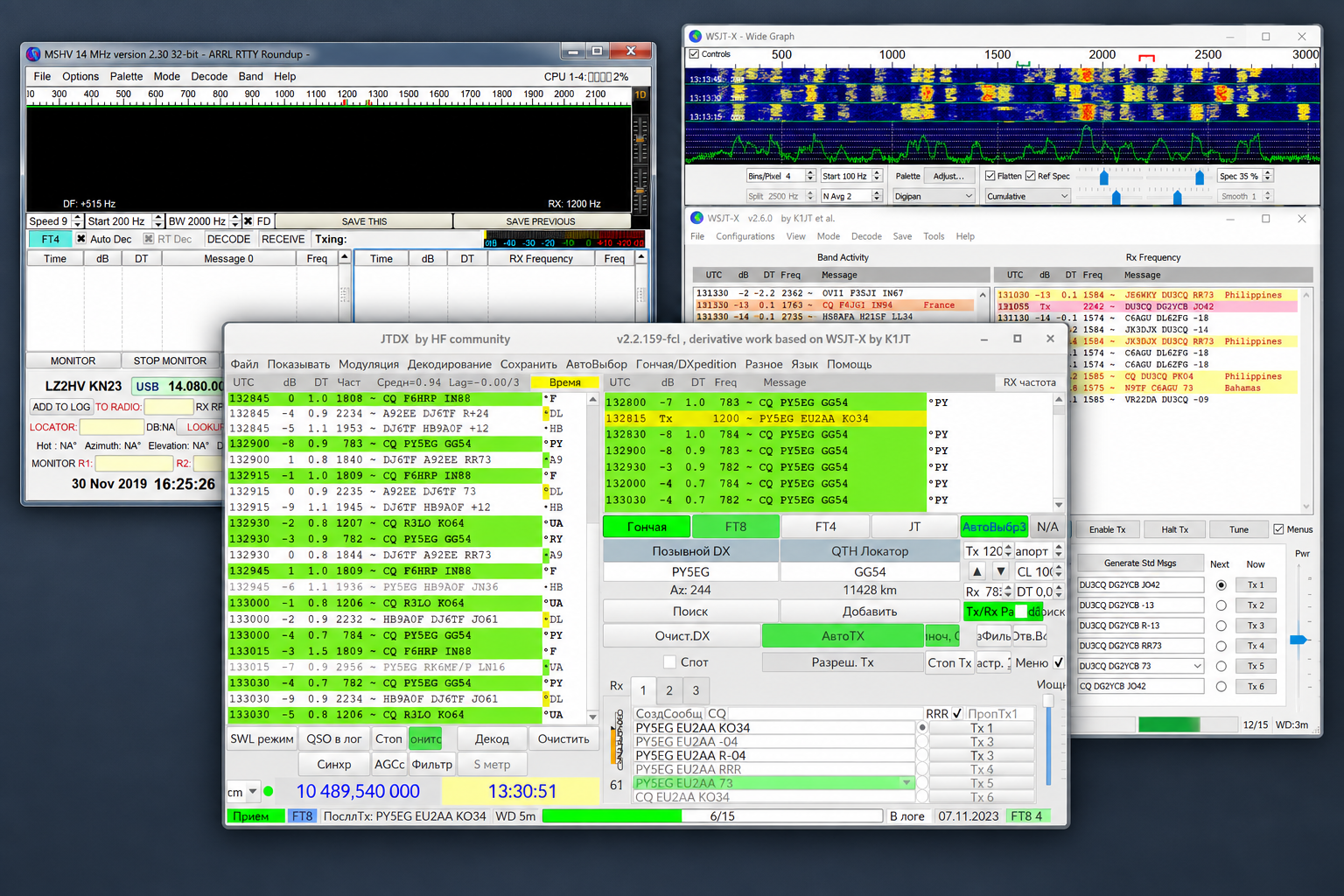
Task: Select the Next radio for DU3CQ DG2YCB RR73
Action: click(1221, 646)
